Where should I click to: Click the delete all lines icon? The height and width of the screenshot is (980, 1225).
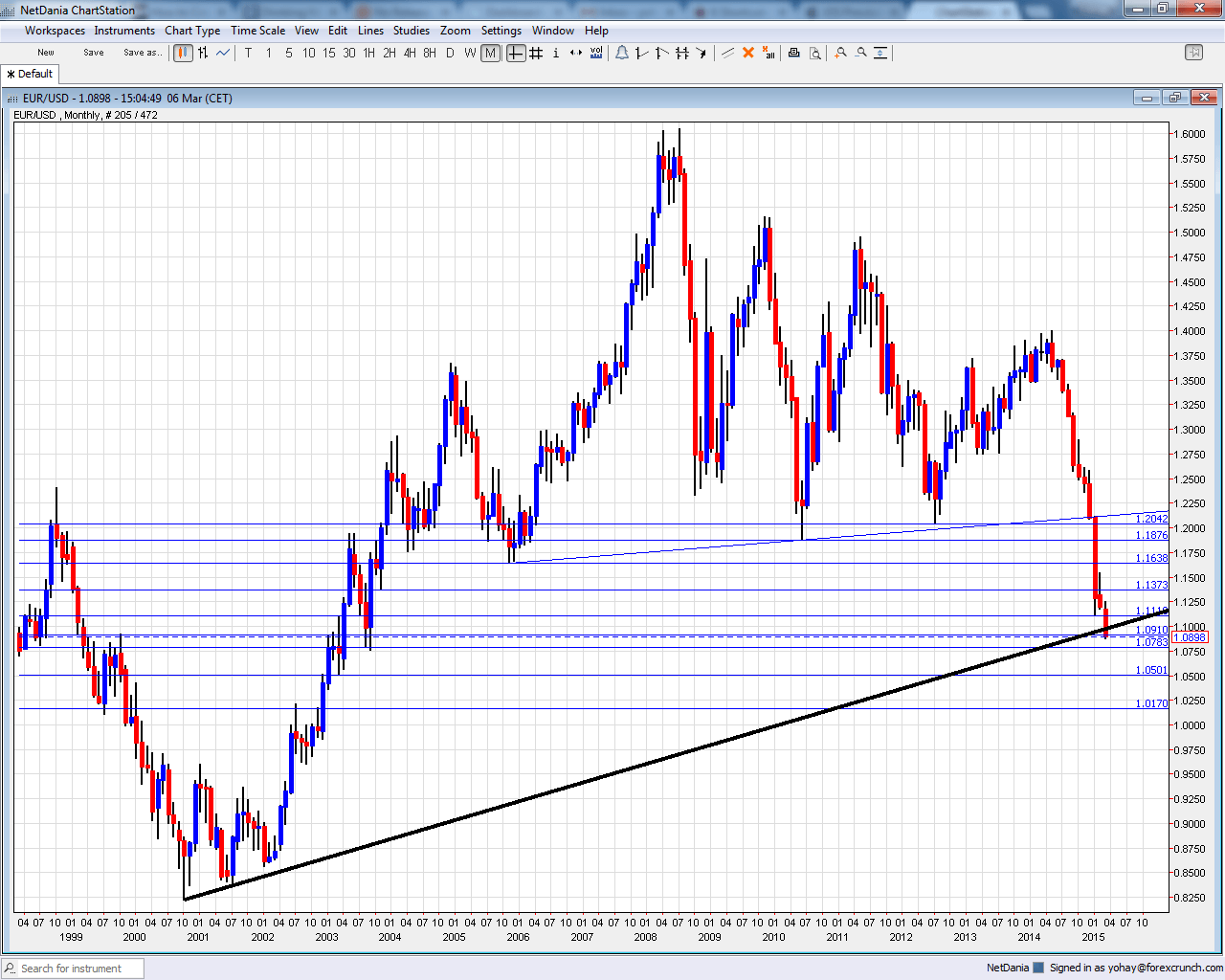[768, 53]
